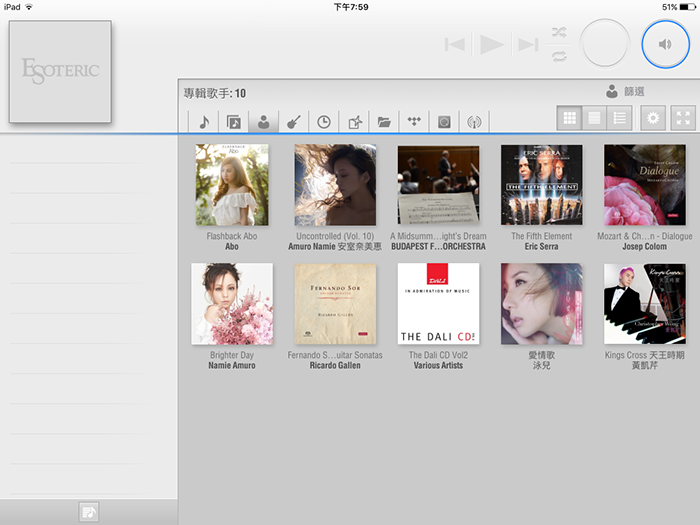The width and height of the screenshot is (700, 525).
Task: Open The Dali CD Vol2 cover
Action: 438,304
